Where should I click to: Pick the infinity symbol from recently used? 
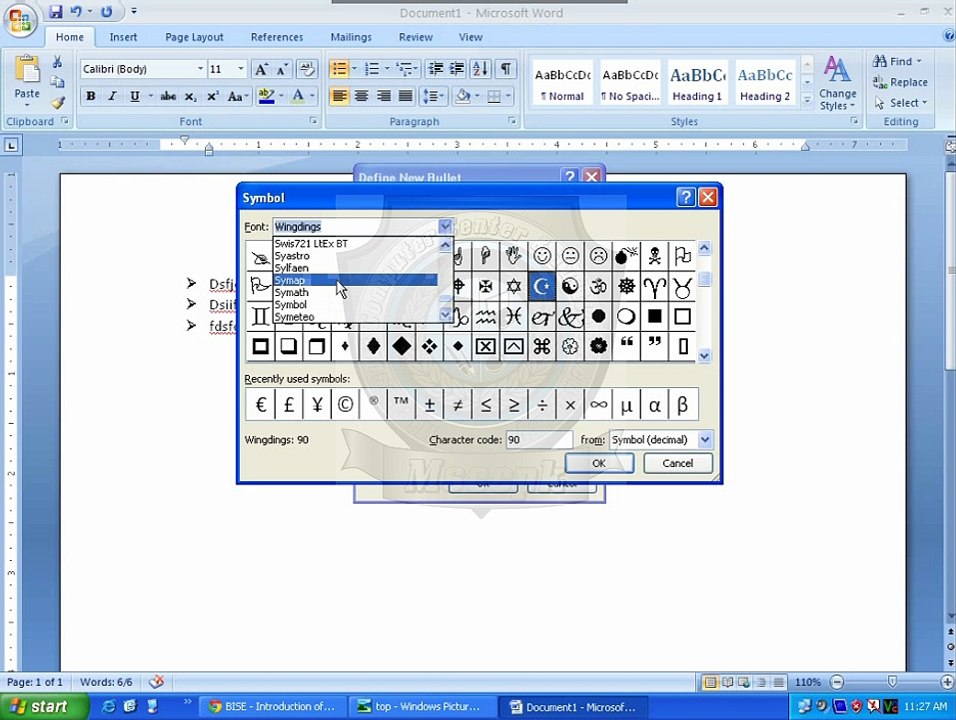click(x=598, y=404)
